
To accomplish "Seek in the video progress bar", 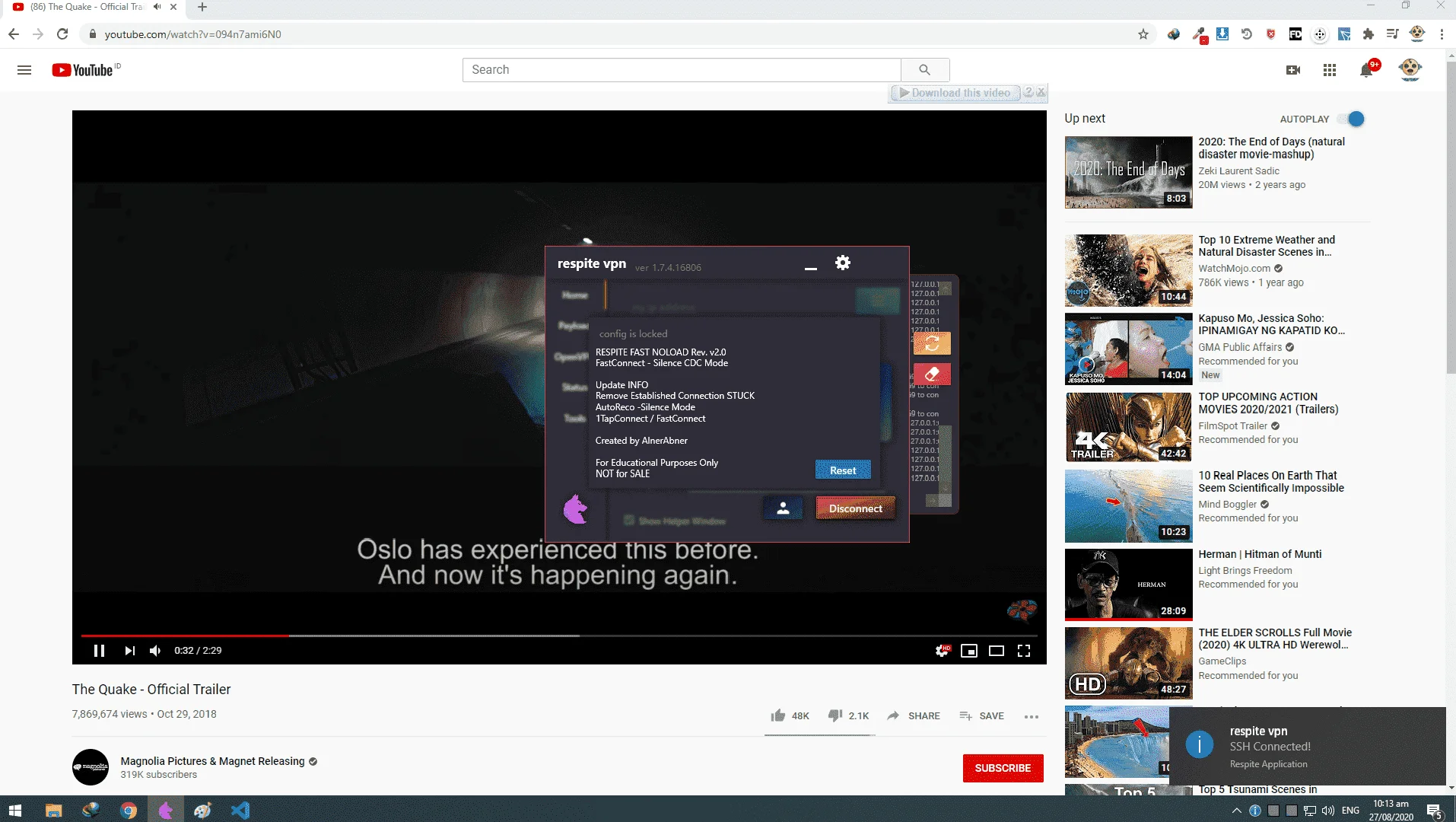I will coord(559,636).
